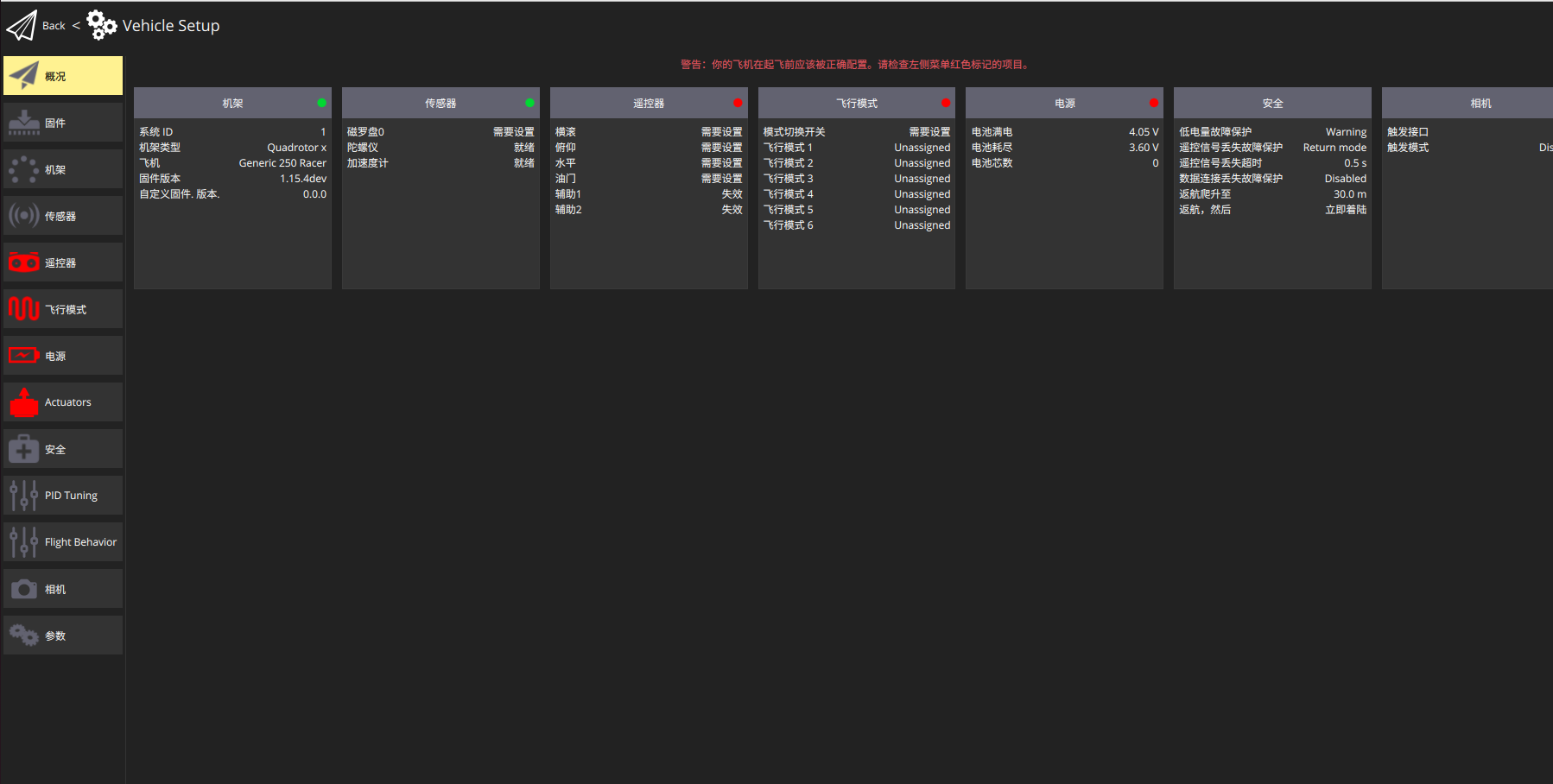Click the 磁罗盘0 row label
Image resolution: width=1553 pixels, height=784 pixels.
click(x=366, y=132)
